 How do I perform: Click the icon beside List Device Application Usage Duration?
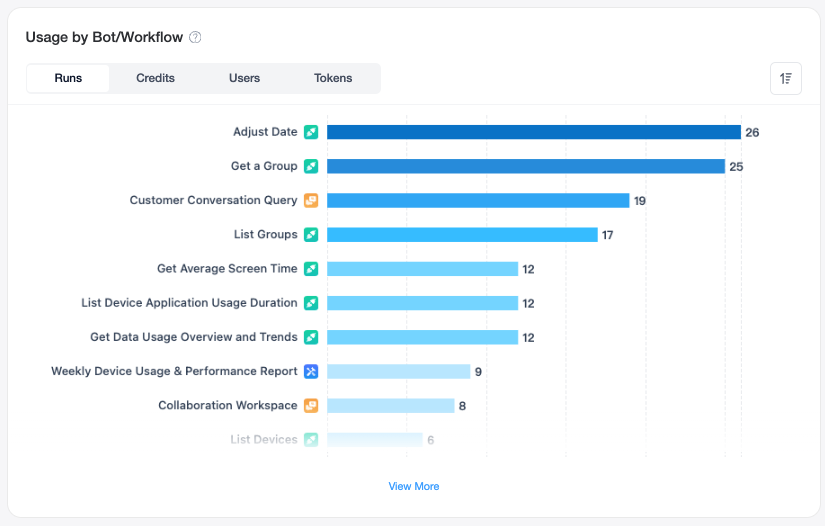point(311,303)
